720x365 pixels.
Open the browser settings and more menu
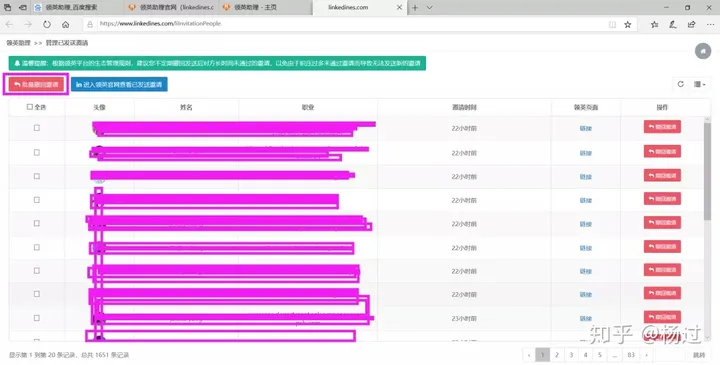coord(709,24)
